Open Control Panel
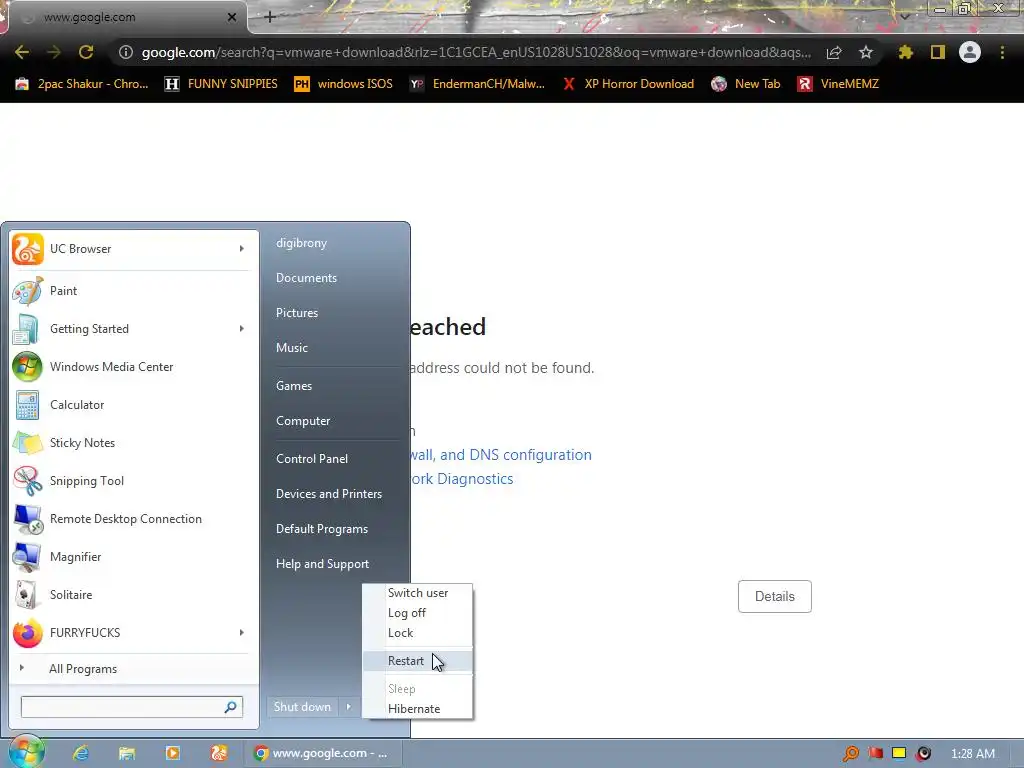The width and height of the screenshot is (1024, 768). 312,458
